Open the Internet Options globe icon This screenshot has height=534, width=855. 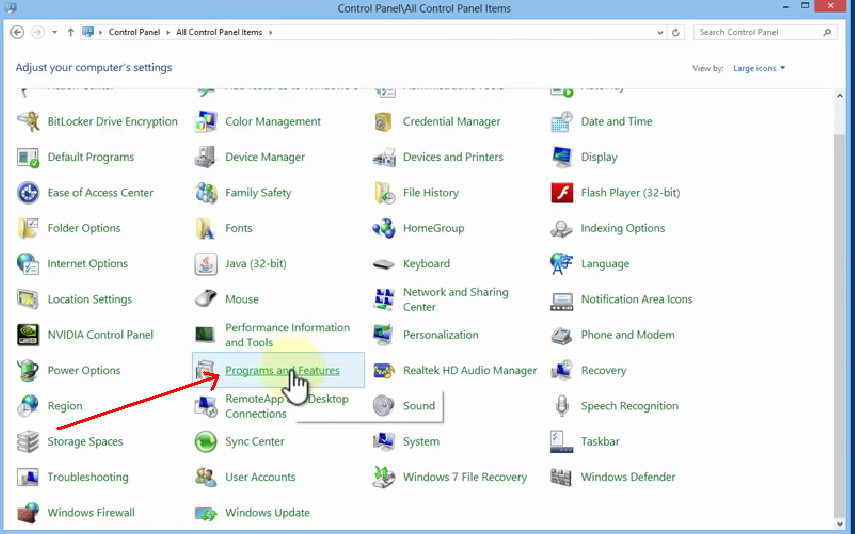click(x=28, y=263)
